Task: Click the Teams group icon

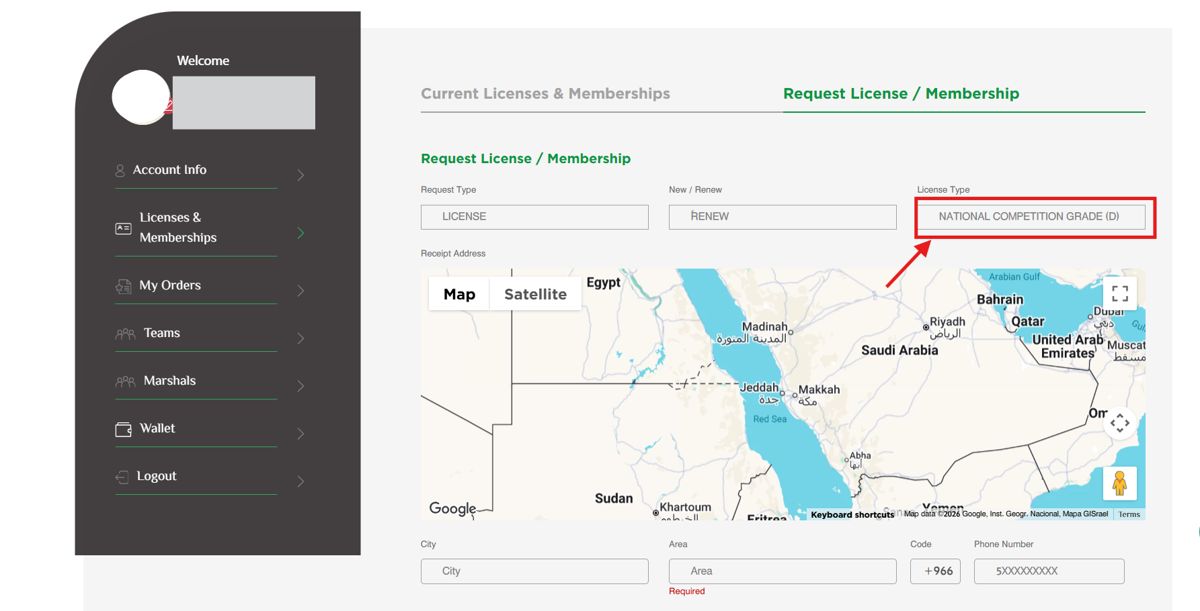Action: pyautogui.click(x=125, y=334)
